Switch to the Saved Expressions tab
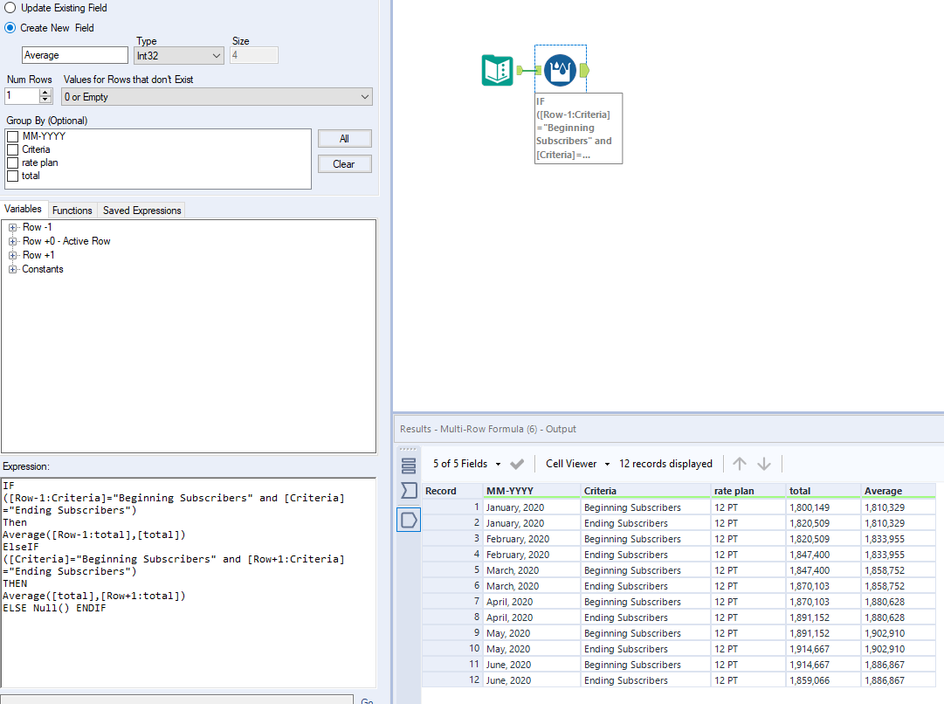944x704 pixels. [142, 210]
